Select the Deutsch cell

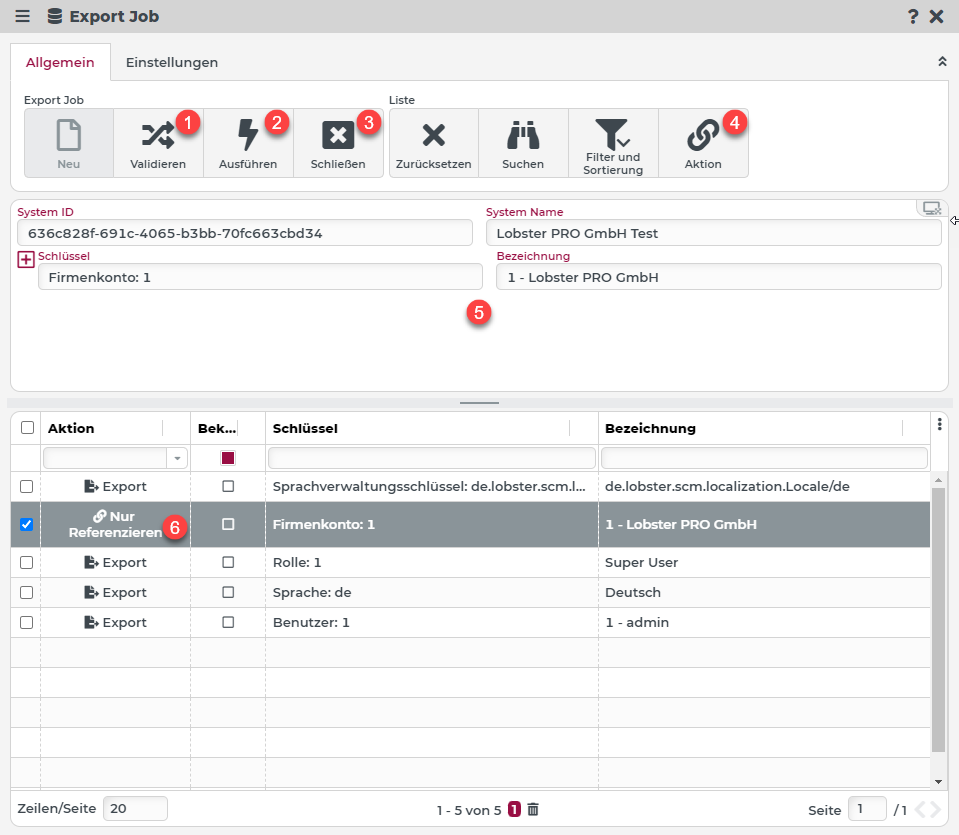[764, 592]
